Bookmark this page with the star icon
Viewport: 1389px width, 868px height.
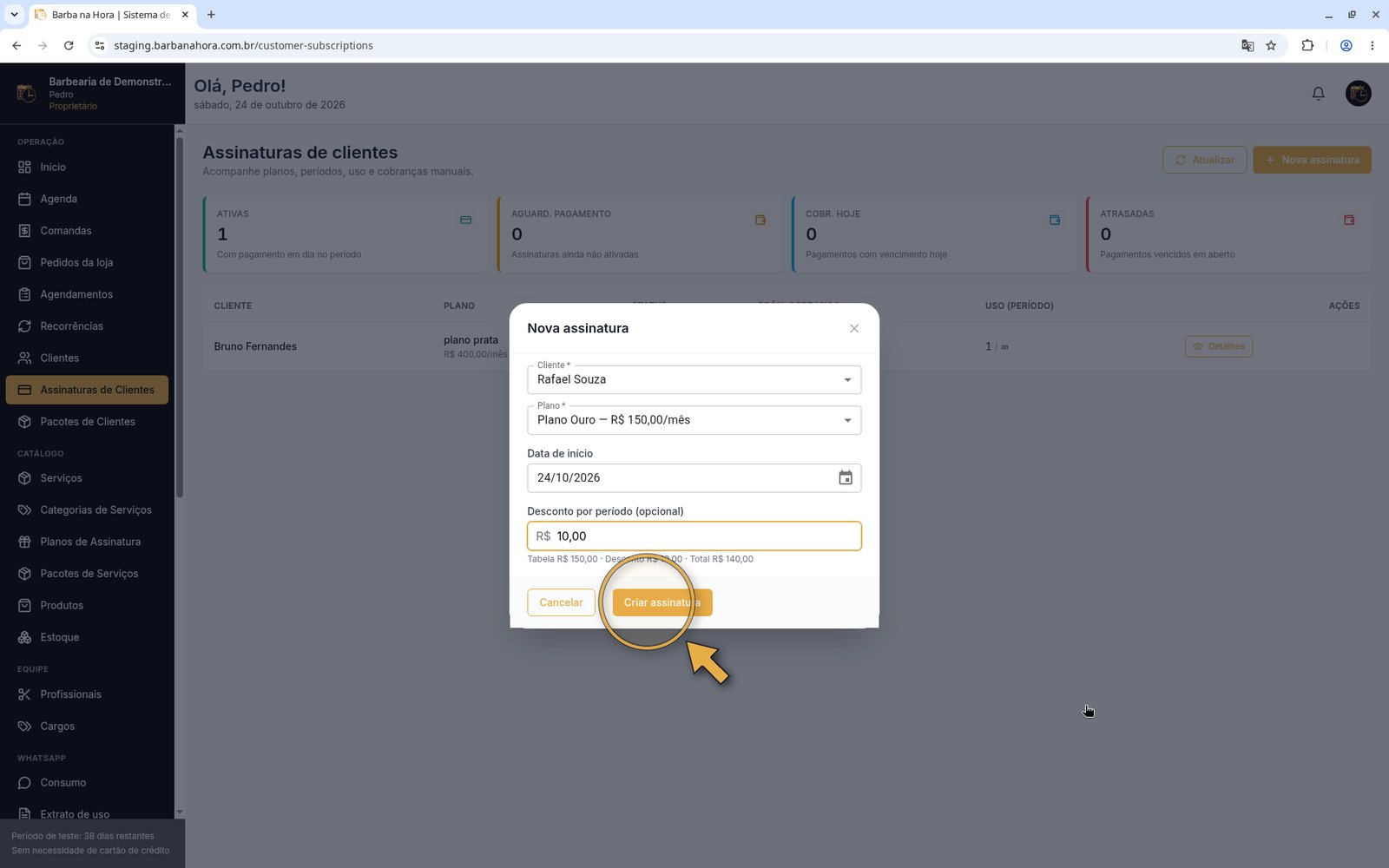(x=1271, y=45)
